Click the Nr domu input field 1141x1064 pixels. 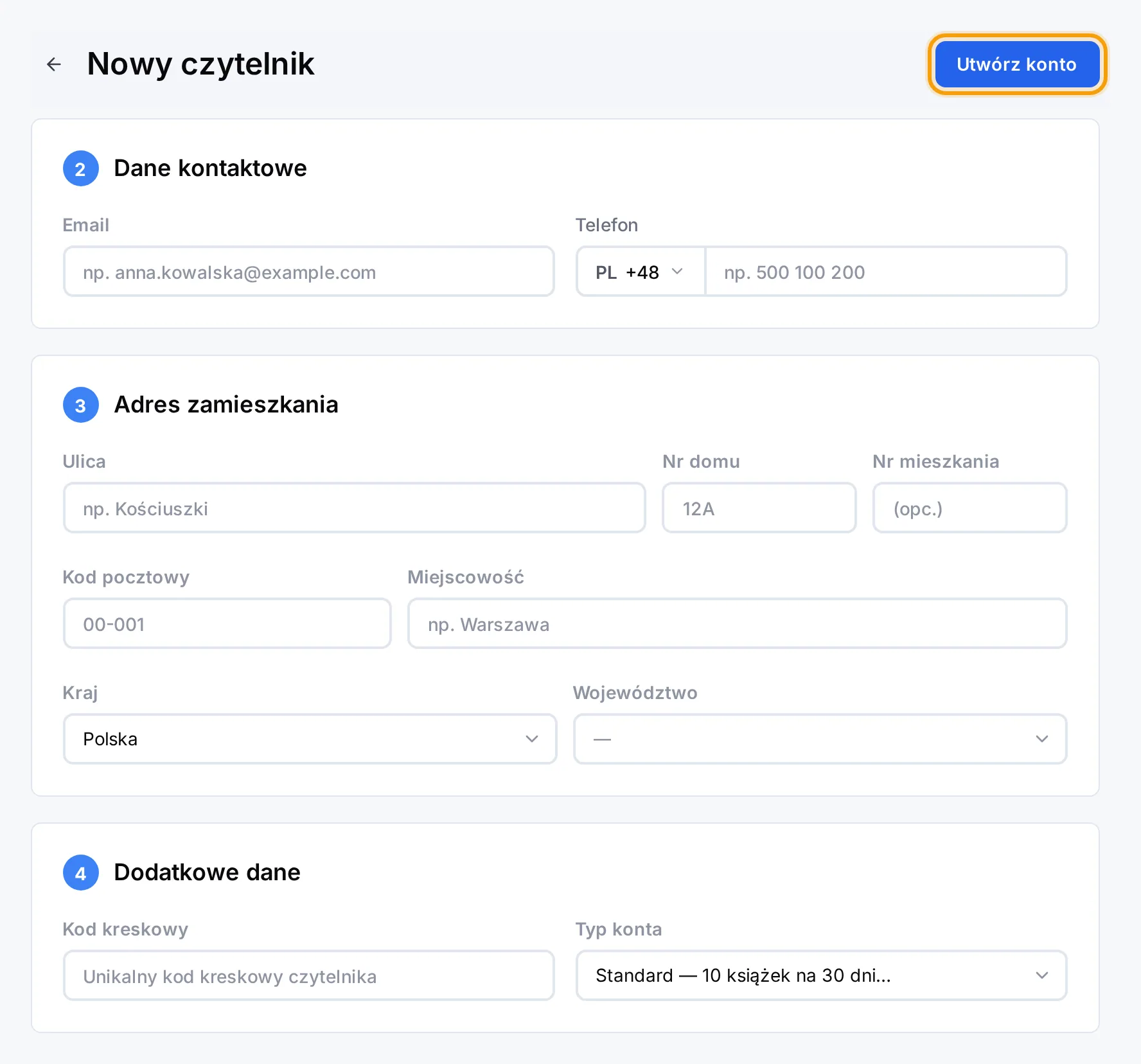759,508
